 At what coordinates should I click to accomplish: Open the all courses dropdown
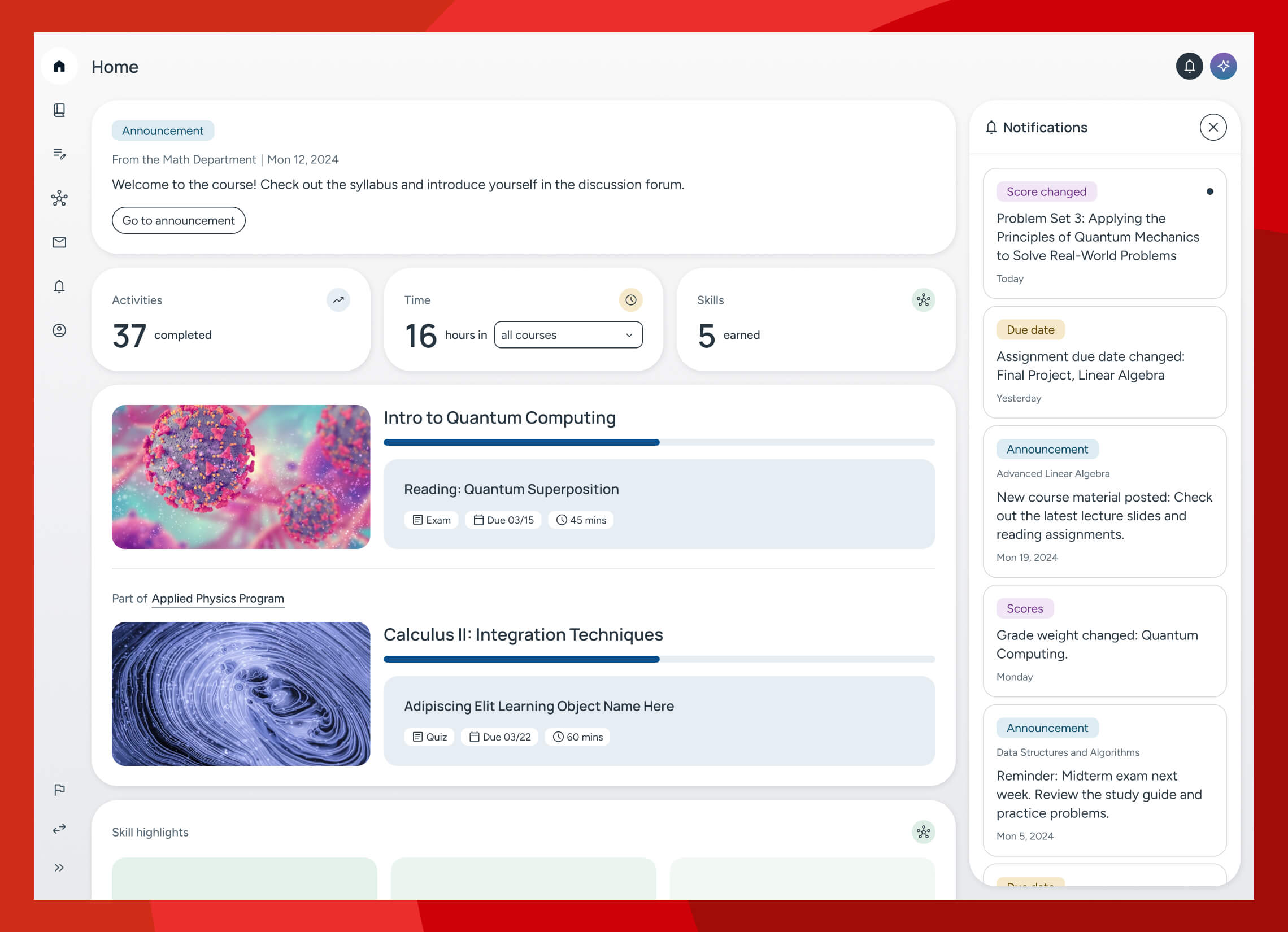point(568,335)
